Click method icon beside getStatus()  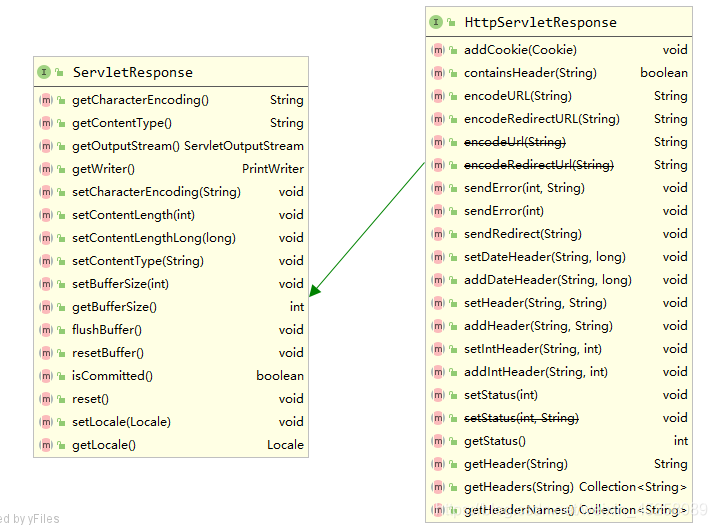[x=438, y=441]
